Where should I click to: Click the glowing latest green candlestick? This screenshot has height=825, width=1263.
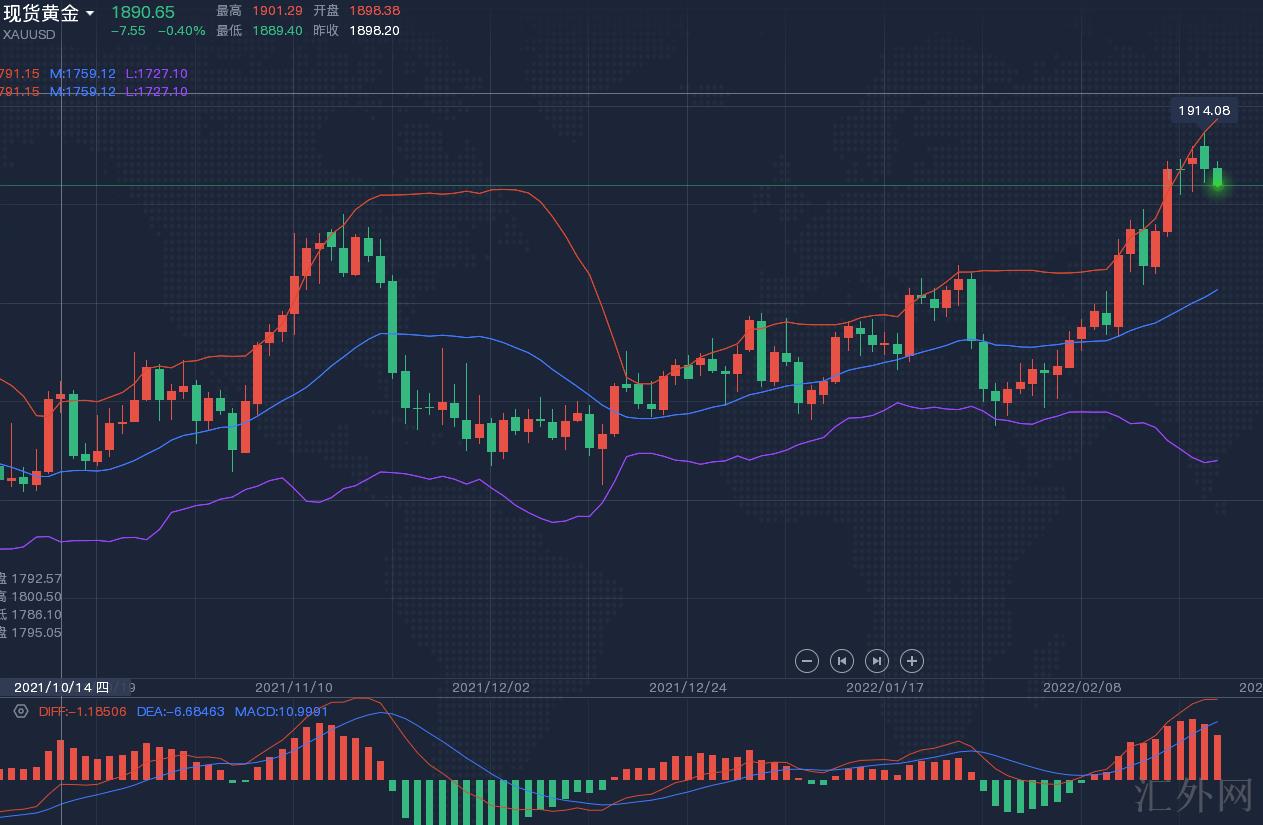click(1217, 179)
